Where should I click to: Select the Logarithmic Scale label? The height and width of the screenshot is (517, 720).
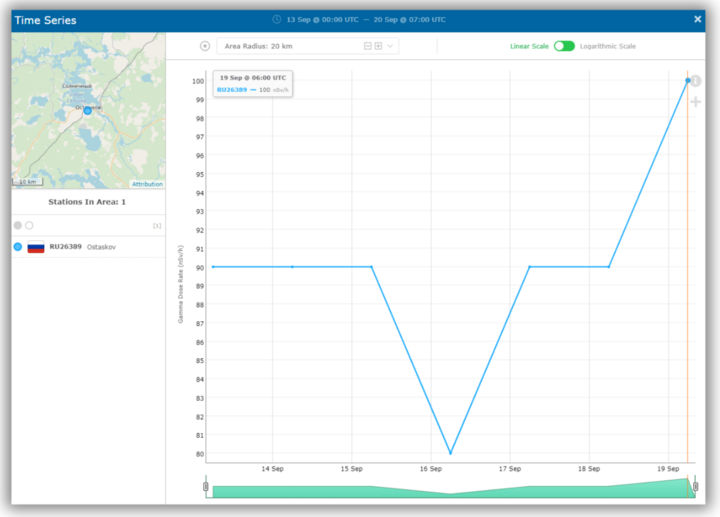coord(607,46)
